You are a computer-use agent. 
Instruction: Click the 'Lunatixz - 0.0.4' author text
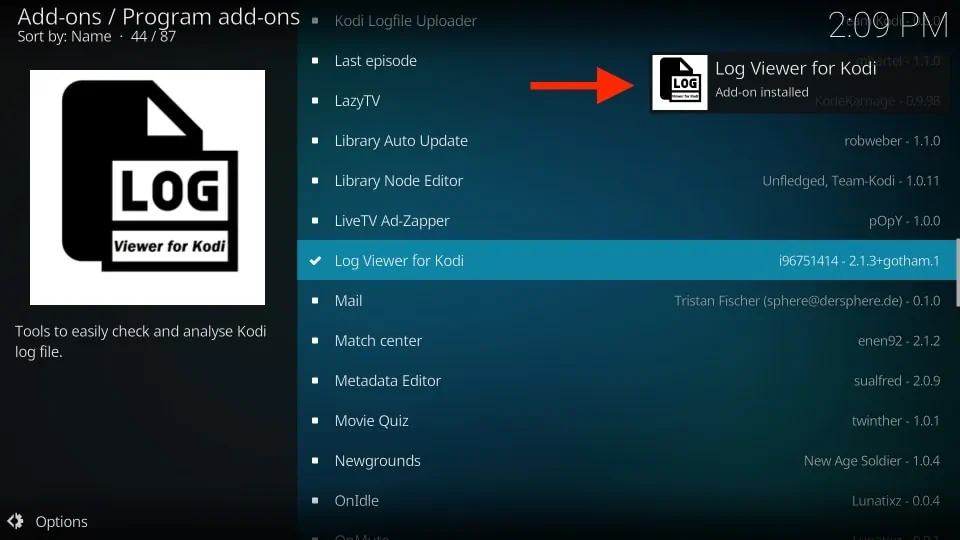pyautogui.click(x=896, y=501)
